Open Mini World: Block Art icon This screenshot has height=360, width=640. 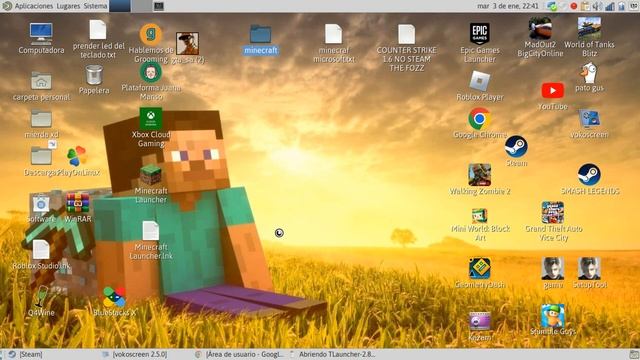[480, 216]
